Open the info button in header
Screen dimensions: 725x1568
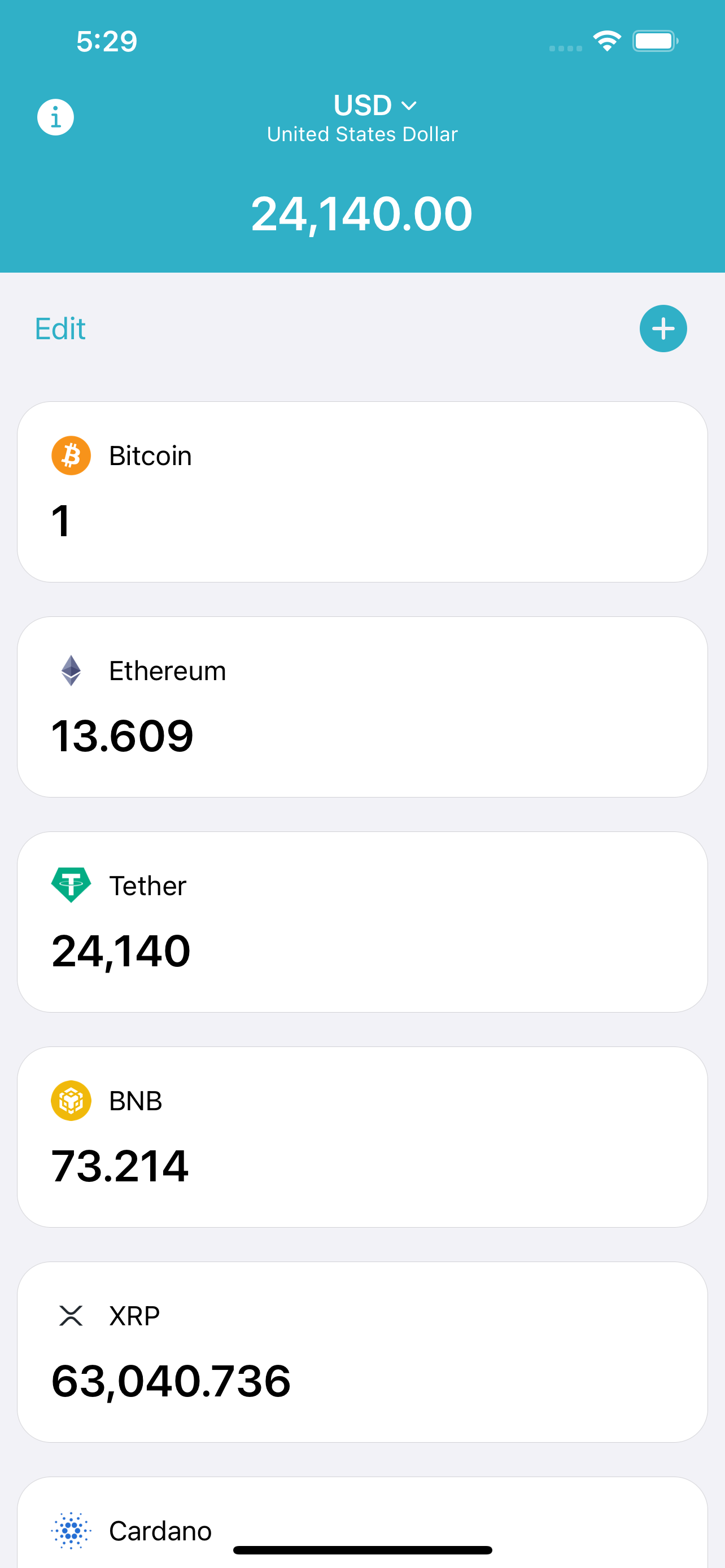point(55,117)
